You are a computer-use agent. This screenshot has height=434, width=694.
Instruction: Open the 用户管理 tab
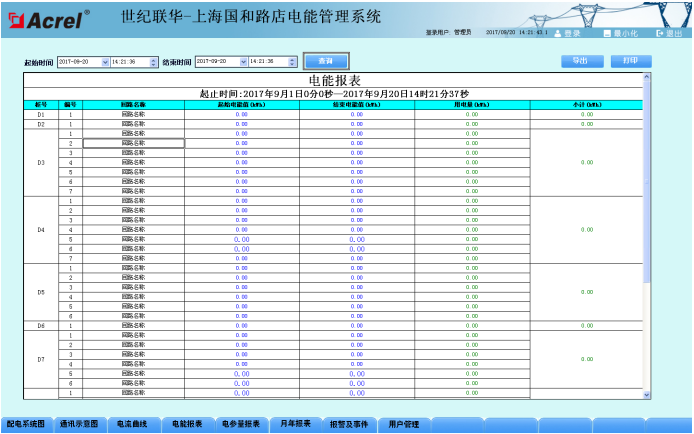click(403, 424)
